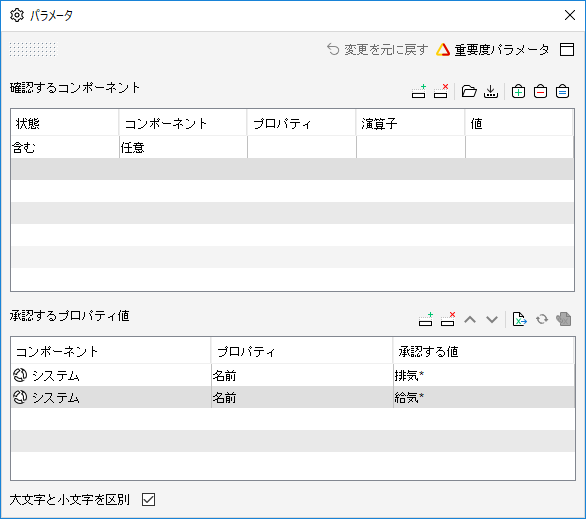Delete row from approved property values table
The width and height of the screenshot is (586, 519).
(x=448, y=319)
